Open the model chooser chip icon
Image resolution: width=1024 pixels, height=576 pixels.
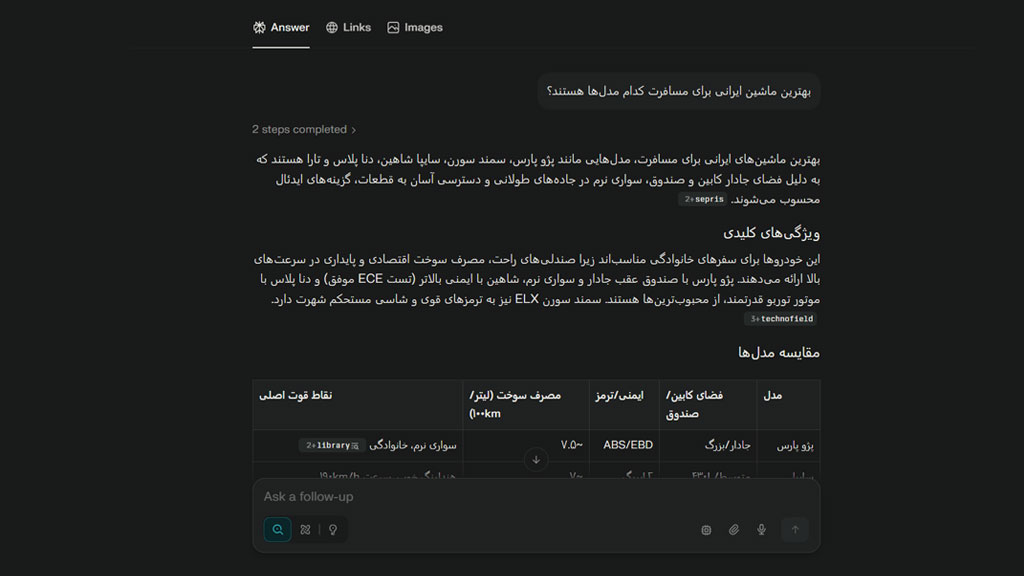(706, 530)
